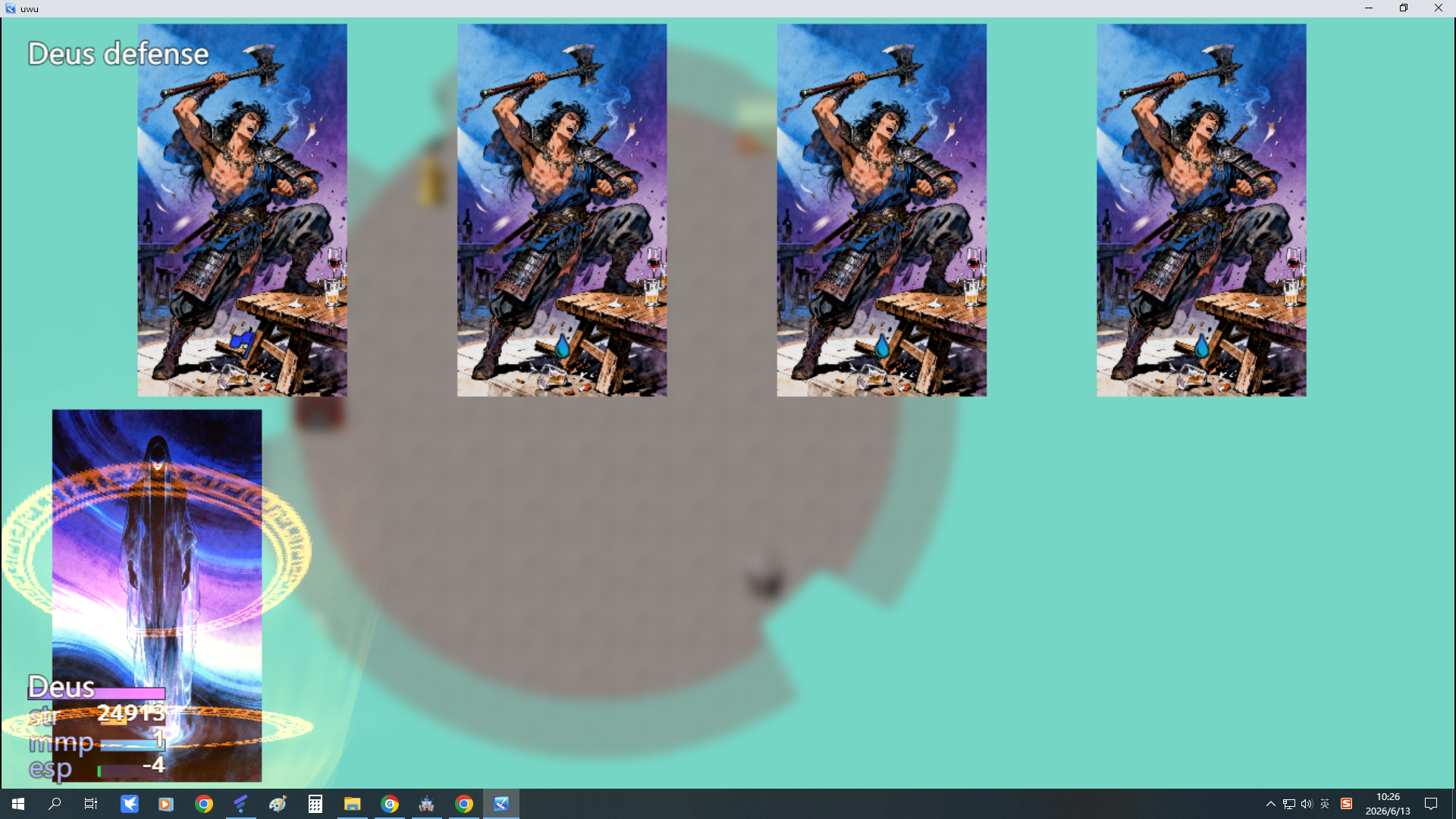Screen dimensions: 1456x819
Task: Select the leftmost axe warrior card
Action: (x=242, y=210)
